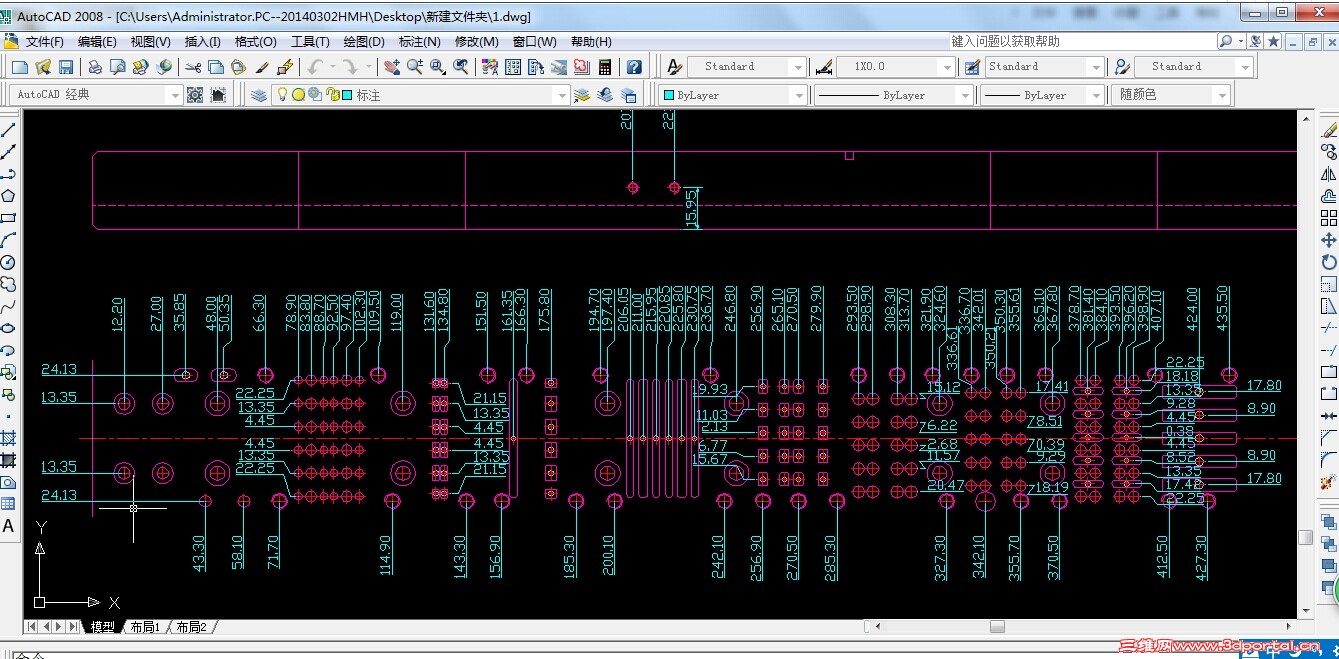Open the Plot (print) tool
Image resolution: width=1339 pixels, height=659 pixels.
coord(95,67)
